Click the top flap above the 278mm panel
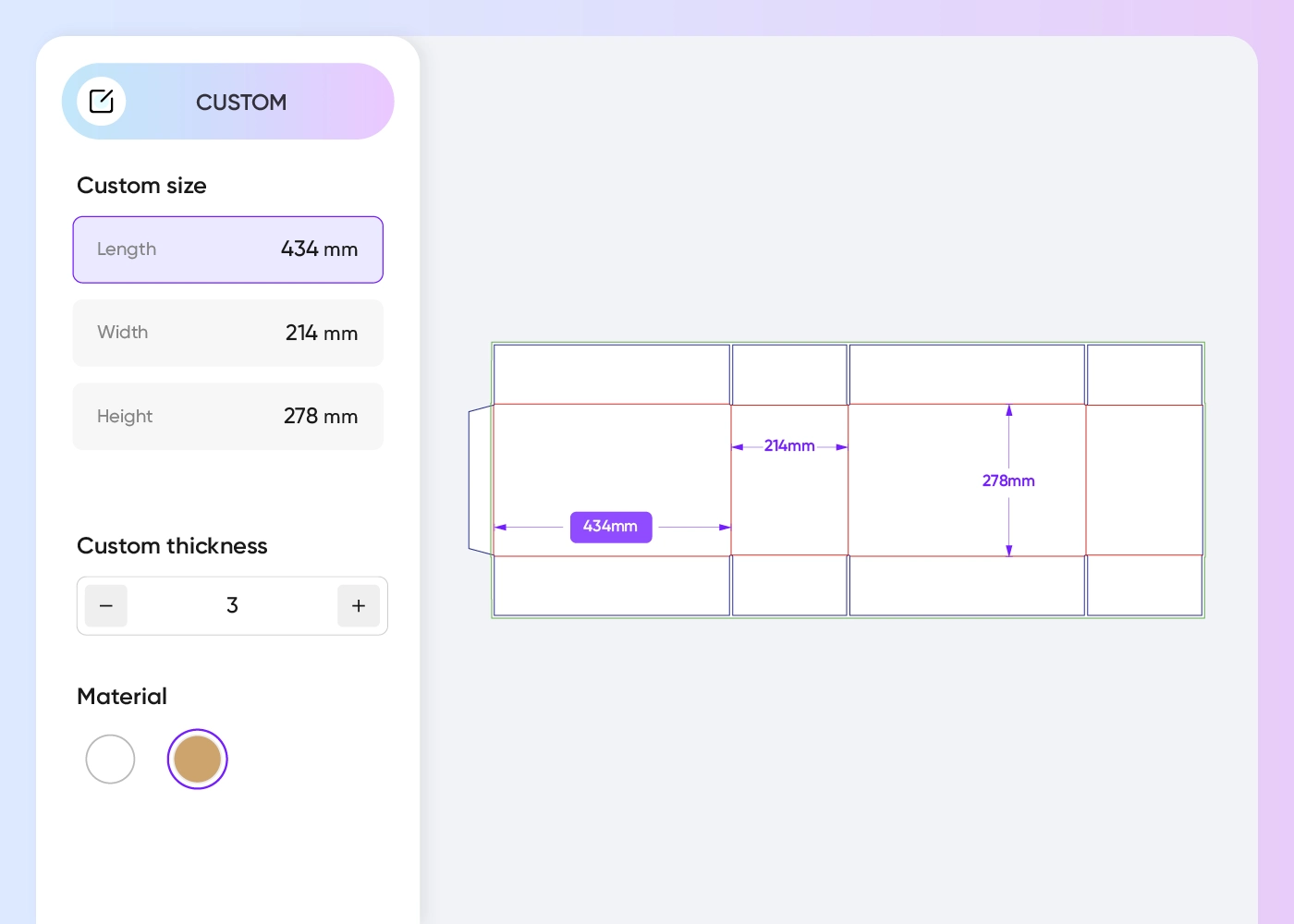Screen dimensions: 1294x924 967,374
